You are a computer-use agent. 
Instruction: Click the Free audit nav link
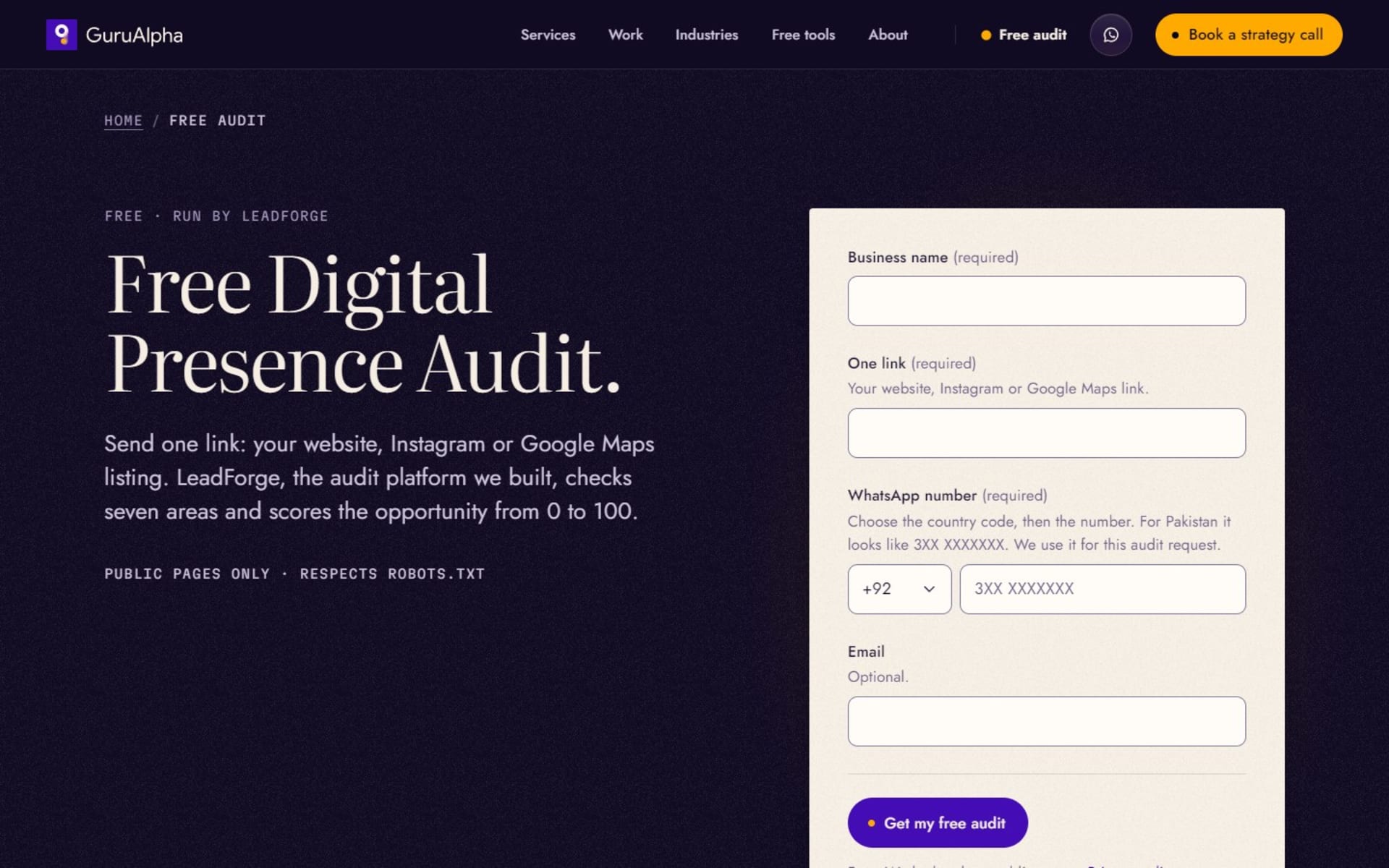pyautogui.click(x=1024, y=35)
